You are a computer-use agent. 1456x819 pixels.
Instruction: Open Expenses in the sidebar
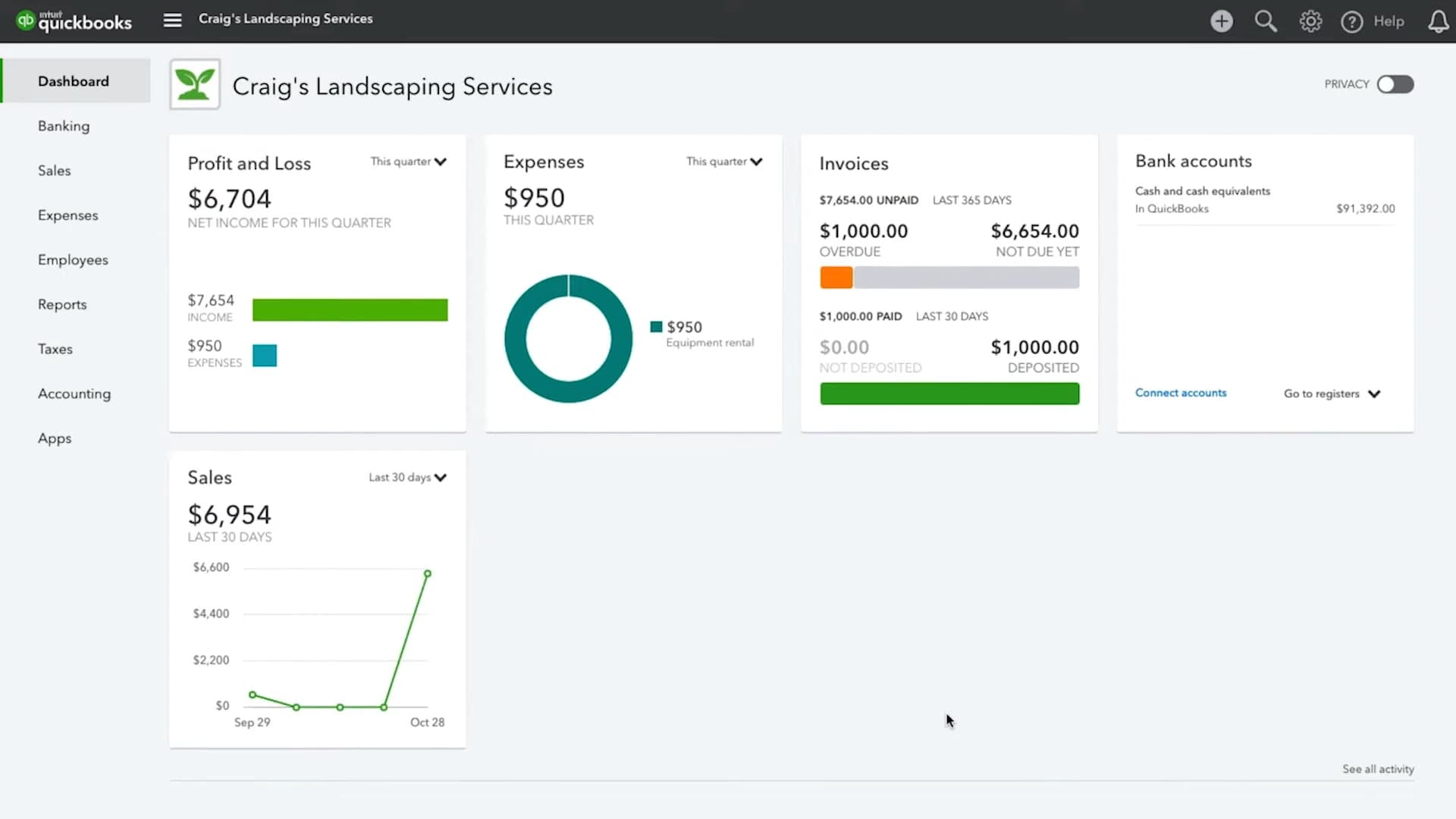68,215
